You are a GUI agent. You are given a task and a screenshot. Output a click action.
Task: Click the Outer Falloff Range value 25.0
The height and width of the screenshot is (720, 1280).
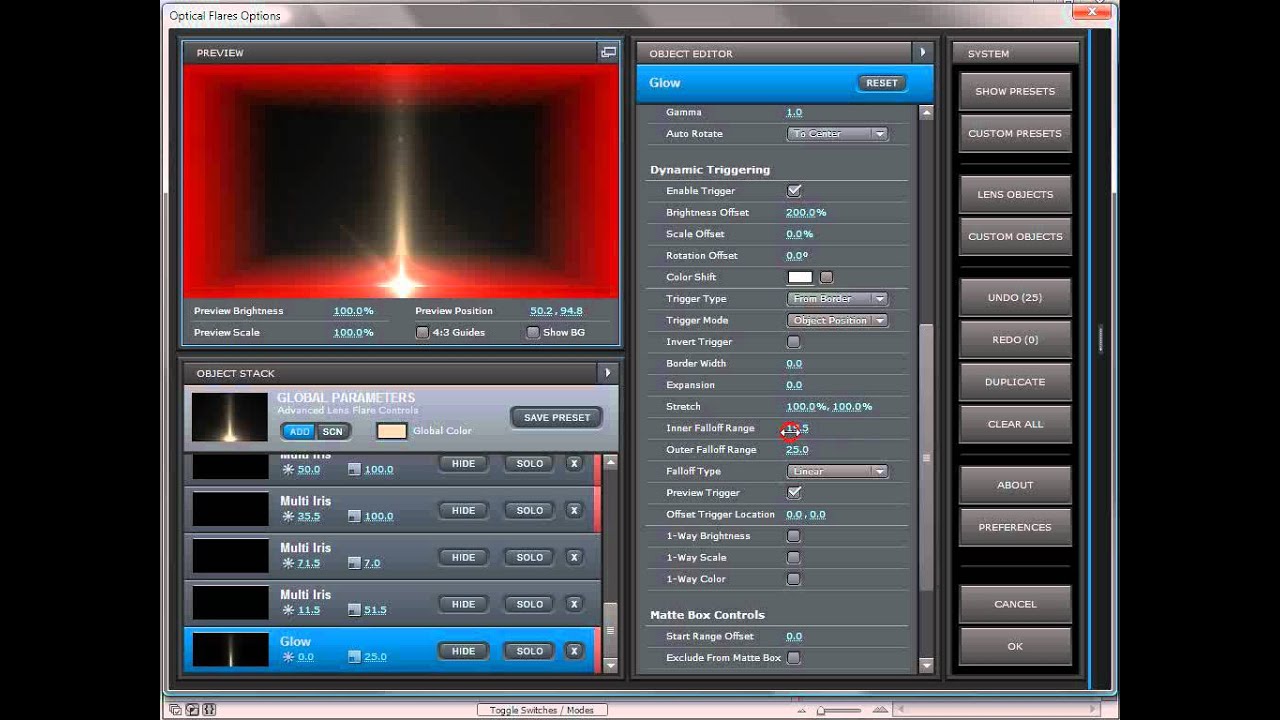(x=797, y=450)
